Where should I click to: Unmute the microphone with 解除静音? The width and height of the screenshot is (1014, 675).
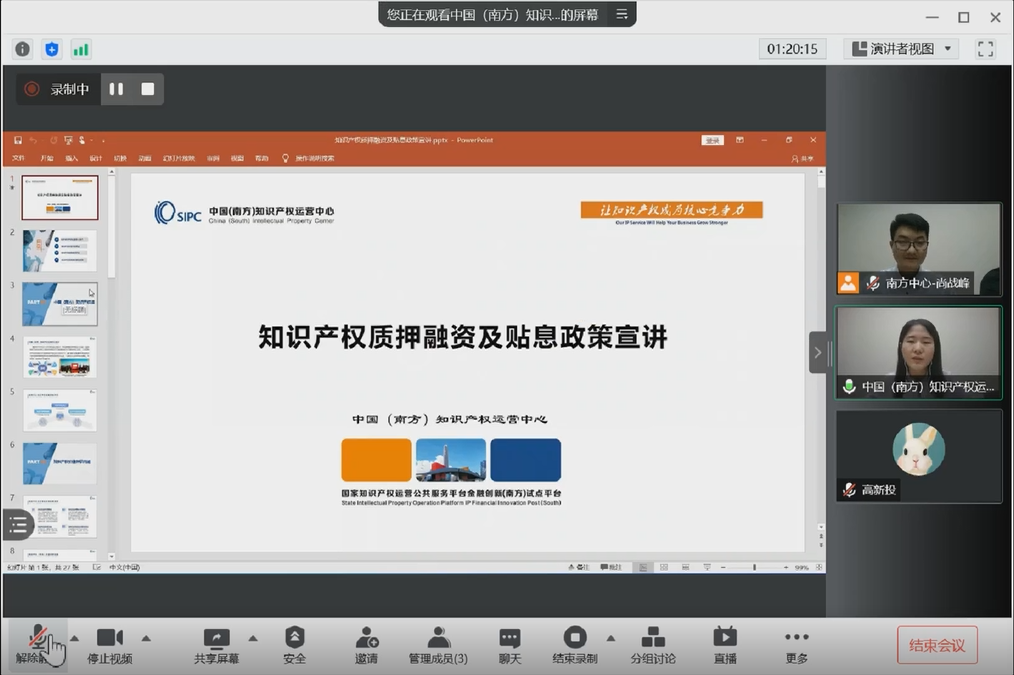point(36,645)
